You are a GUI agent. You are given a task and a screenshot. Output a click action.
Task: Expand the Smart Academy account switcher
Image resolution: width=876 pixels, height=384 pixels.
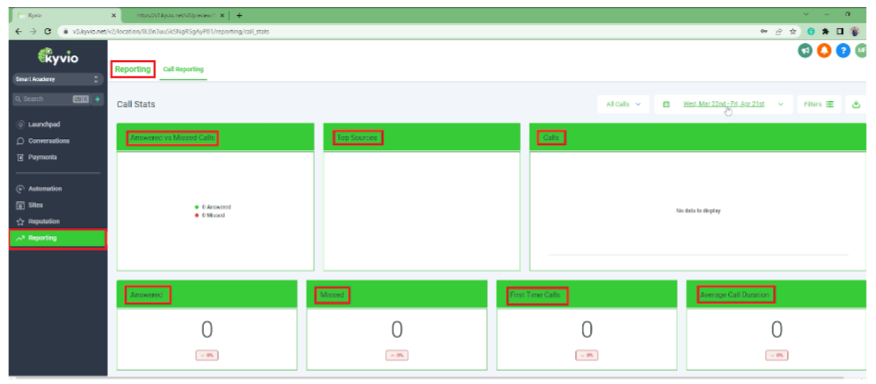pyautogui.click(x=57, y=79)
